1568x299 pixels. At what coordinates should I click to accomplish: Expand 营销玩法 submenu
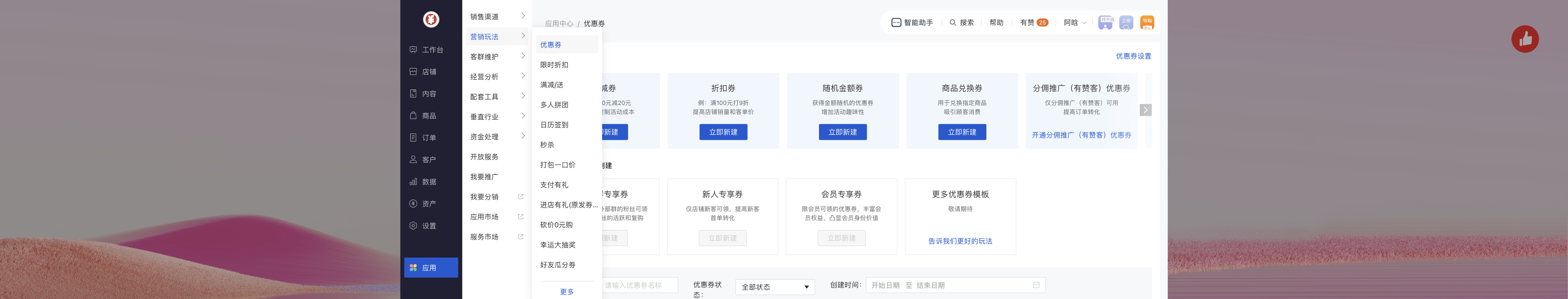click(497, 36)
